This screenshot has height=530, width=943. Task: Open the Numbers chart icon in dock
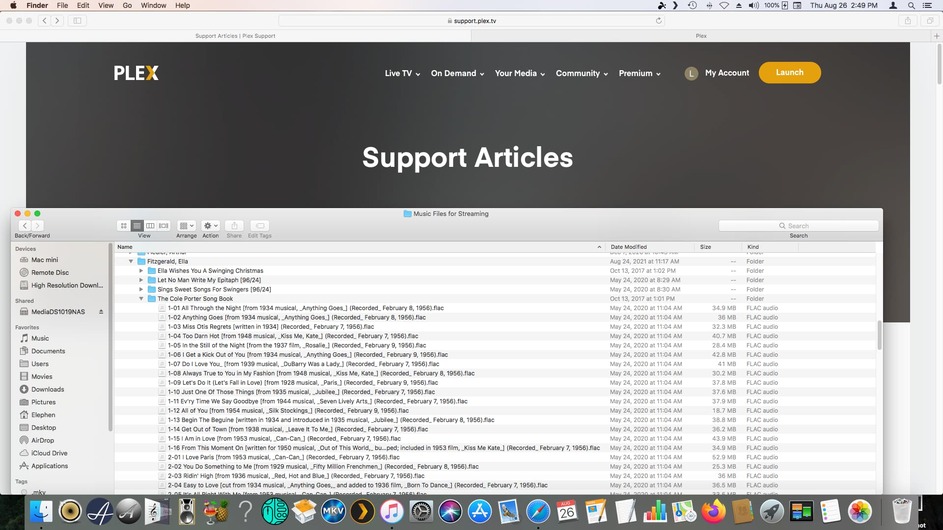coord(654,512)
